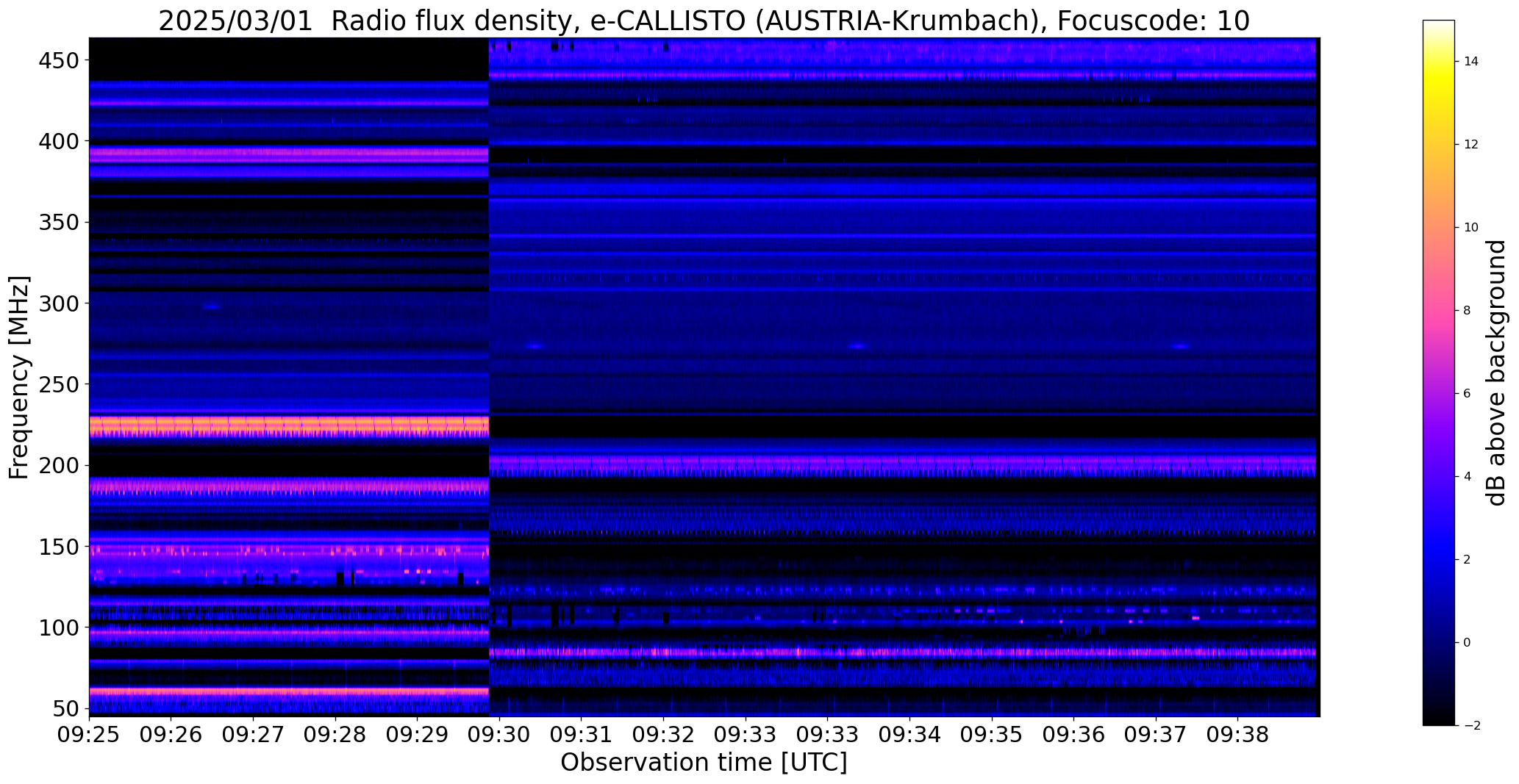Click the plot title mentioning e-CALLISTO AUSTRIA-Krumbach
1519x784 pixels.
tap(704, 21)
